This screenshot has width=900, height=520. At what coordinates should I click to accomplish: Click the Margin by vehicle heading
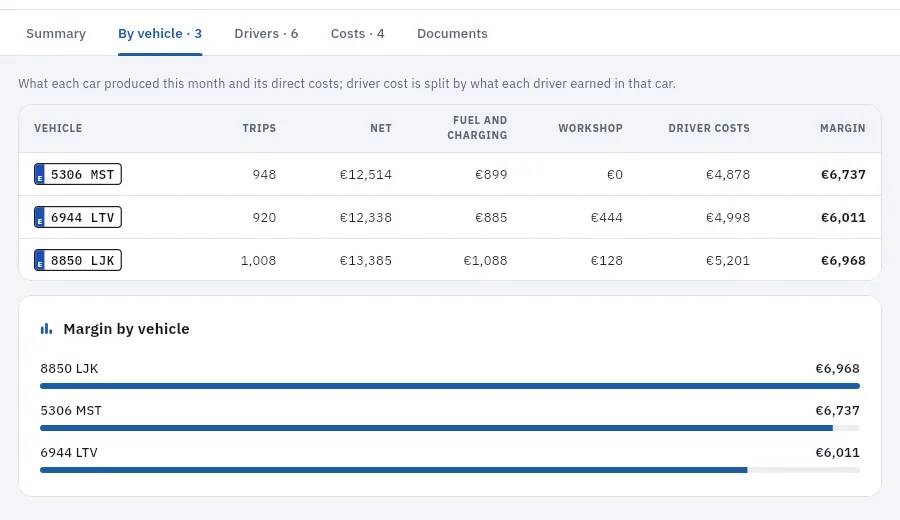126,329
